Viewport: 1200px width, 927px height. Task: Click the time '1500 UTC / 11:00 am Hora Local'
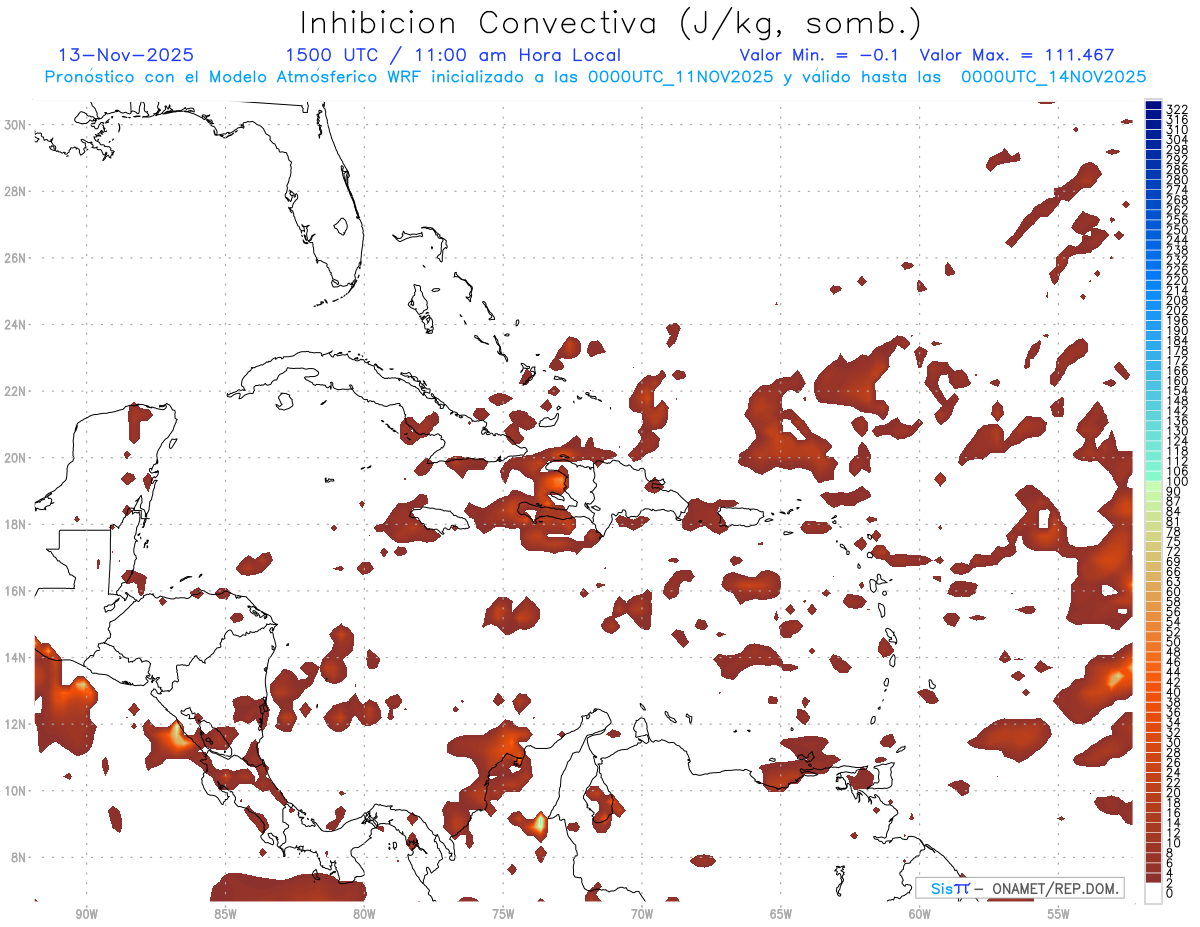click(x=453, y=56)
